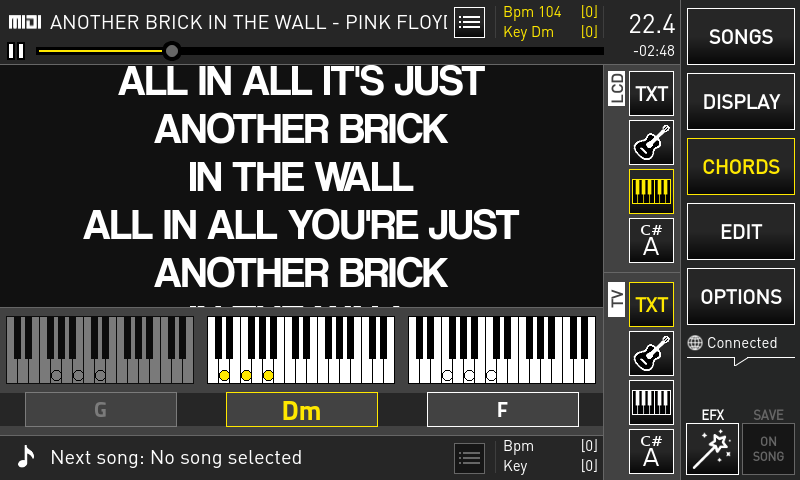Show piano keyboard chords on TV output
The width and height of the screenshot is (800, 480).
(651, 402)
